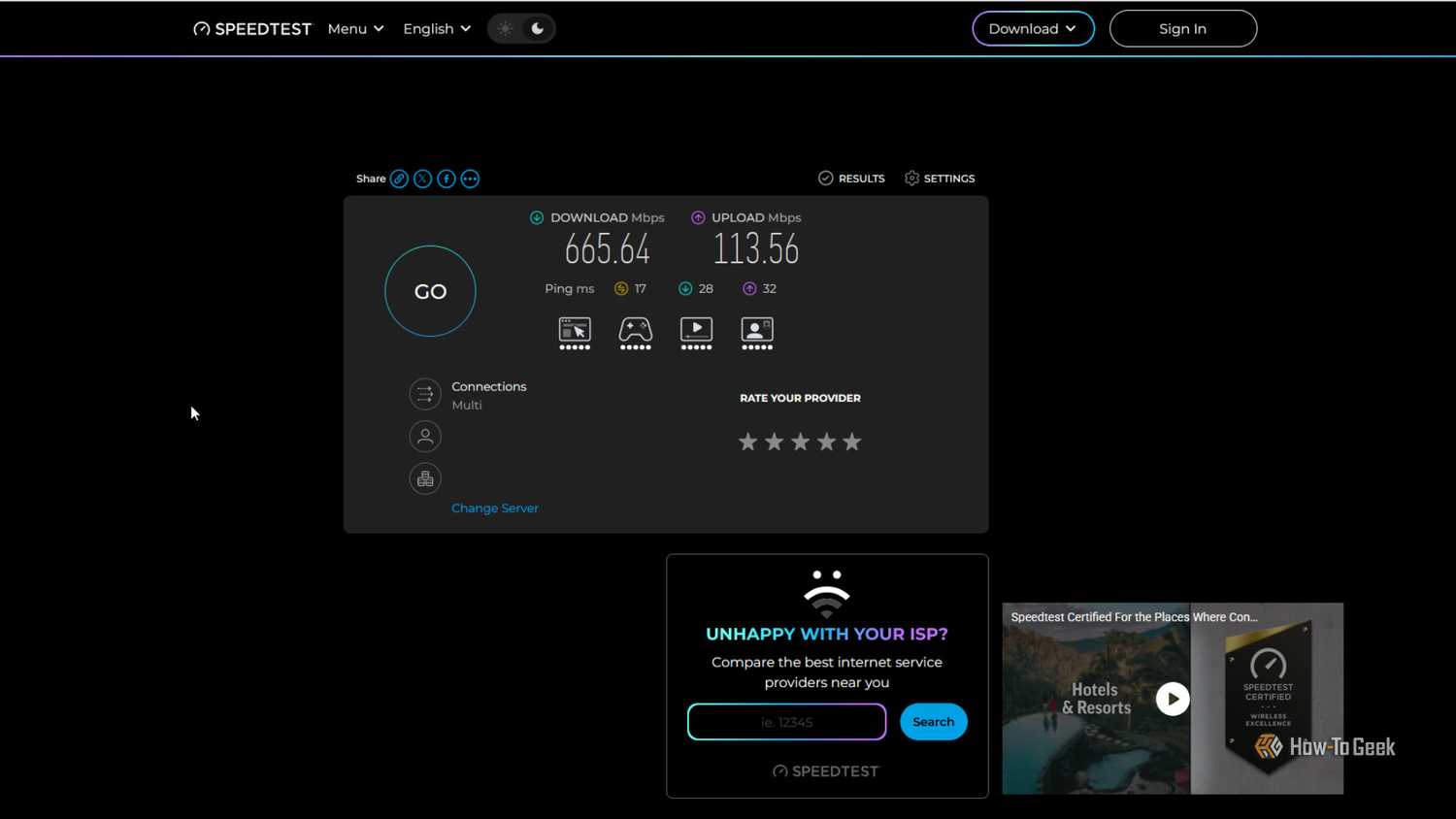
Task: Rate provider two stars
Action: (x=774, y=442)
